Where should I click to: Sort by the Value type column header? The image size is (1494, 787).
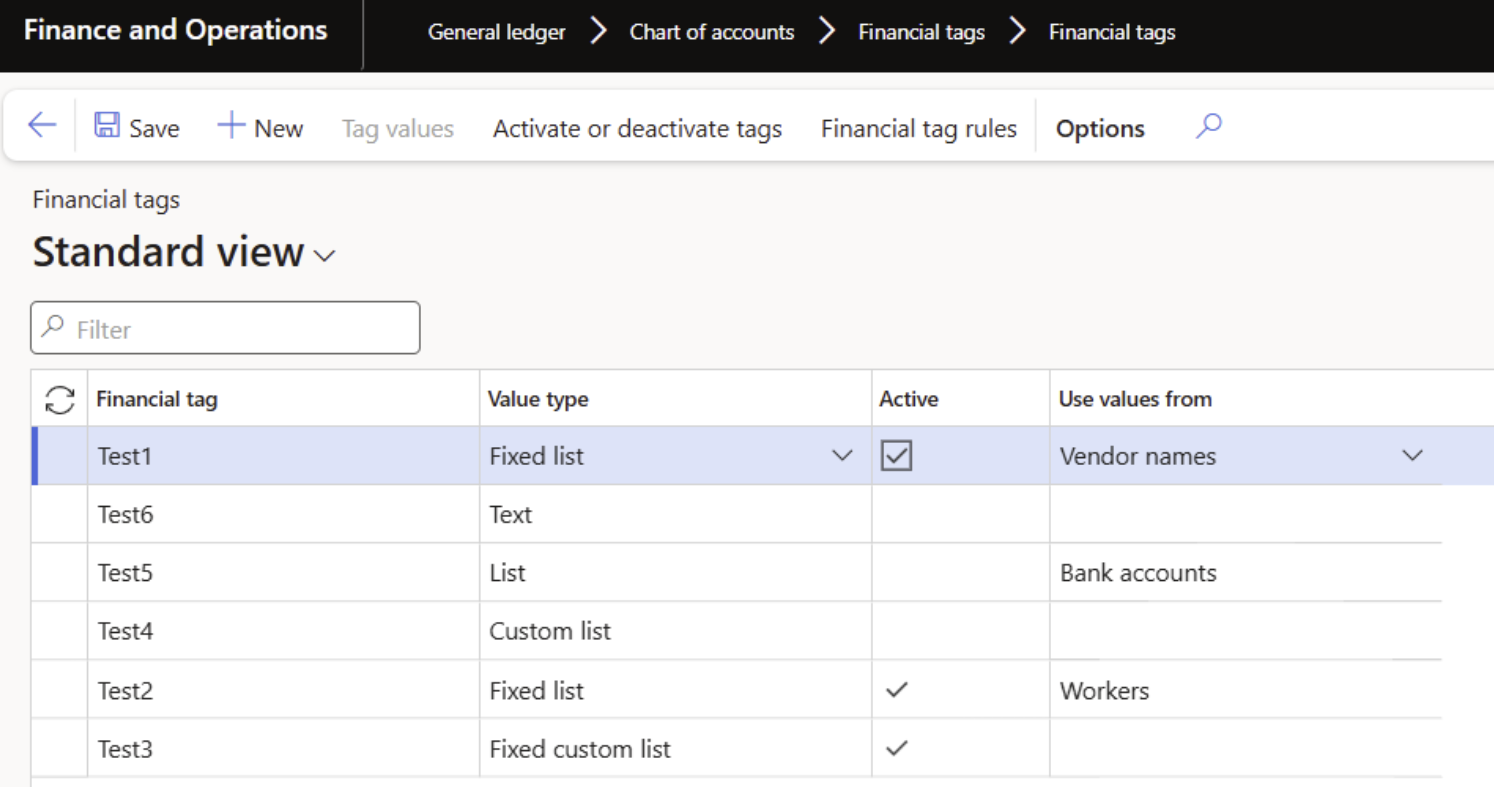tap(538, 399)
